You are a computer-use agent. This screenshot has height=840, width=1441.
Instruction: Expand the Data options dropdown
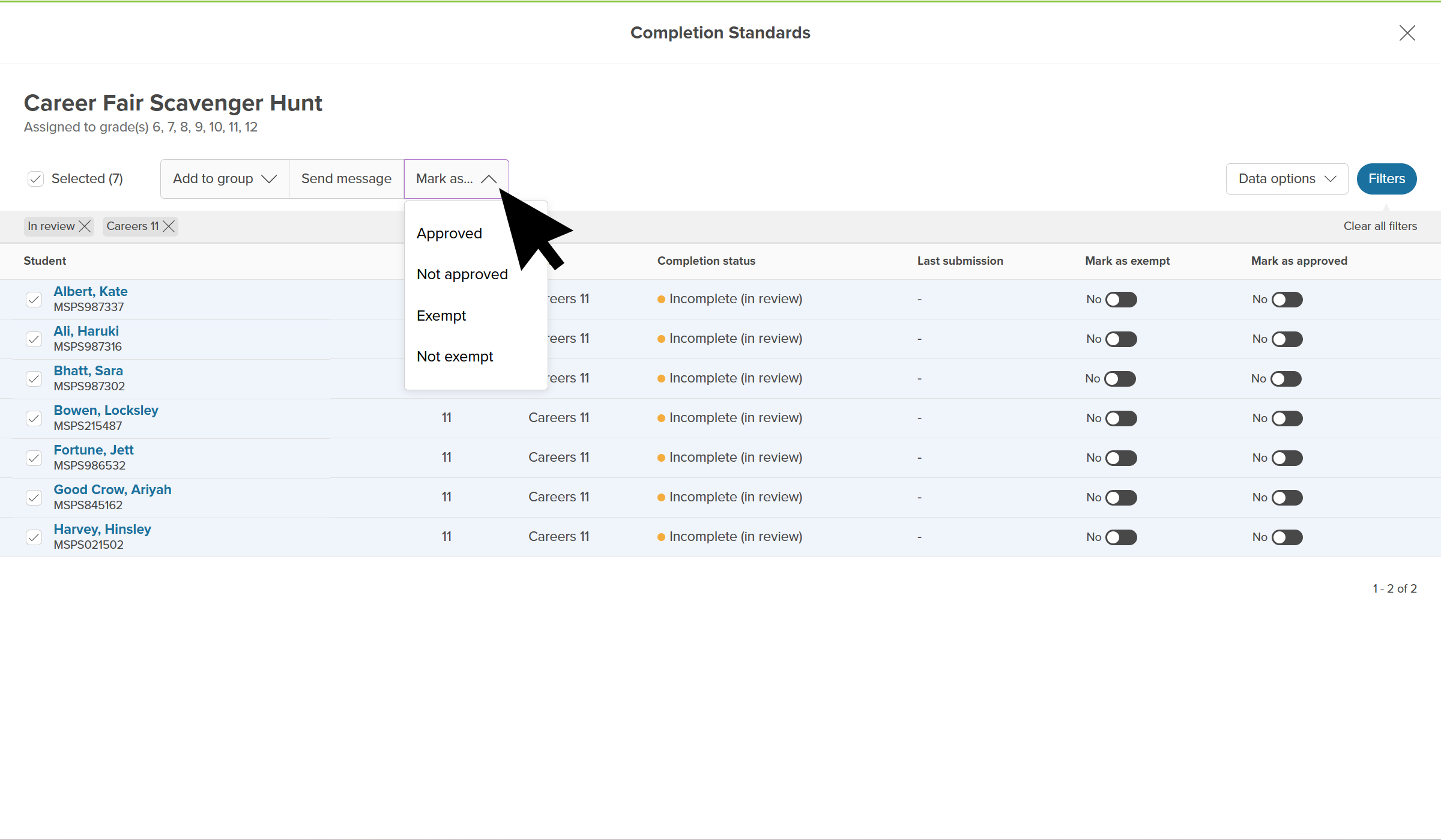[x=1287, y=179]
